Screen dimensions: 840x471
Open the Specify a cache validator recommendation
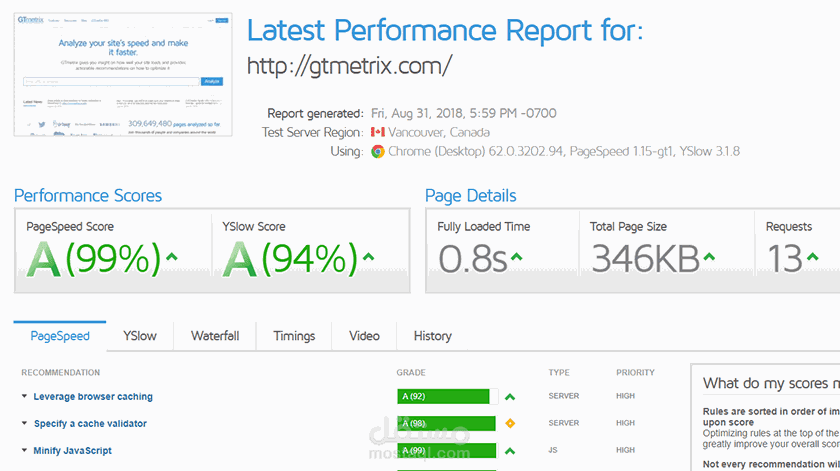(x=90, y=423)
